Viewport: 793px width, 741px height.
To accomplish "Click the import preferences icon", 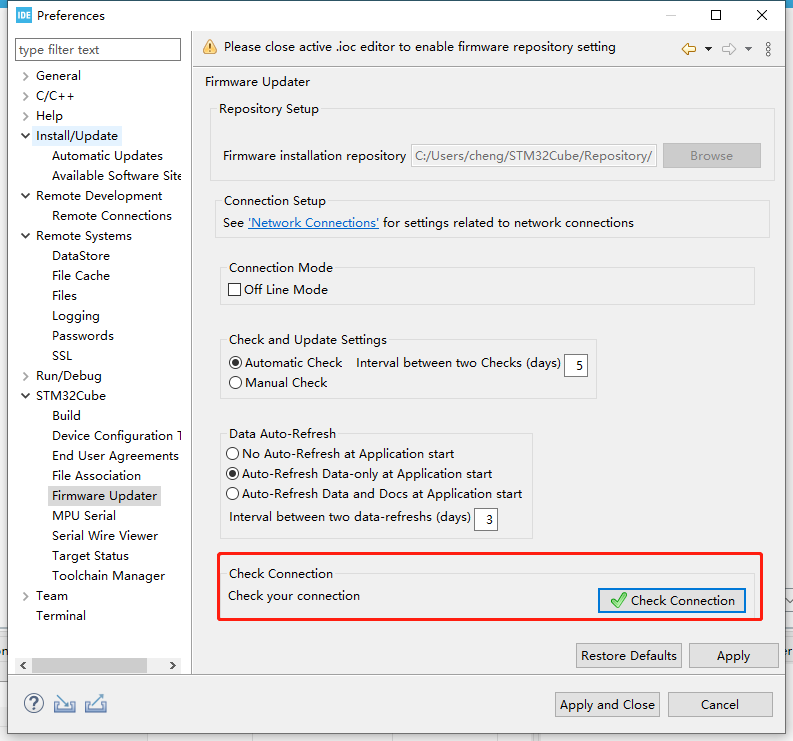I will 65,704.
